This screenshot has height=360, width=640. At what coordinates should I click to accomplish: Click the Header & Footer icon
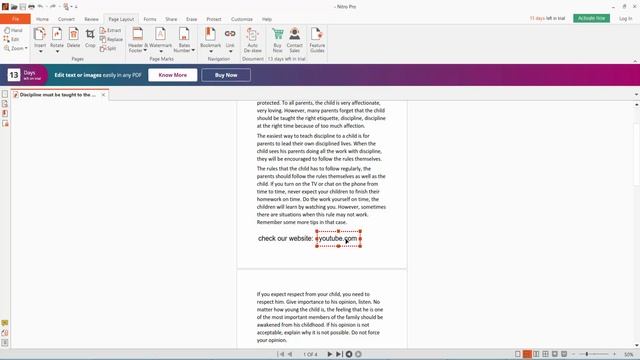(x=138, y=34)
